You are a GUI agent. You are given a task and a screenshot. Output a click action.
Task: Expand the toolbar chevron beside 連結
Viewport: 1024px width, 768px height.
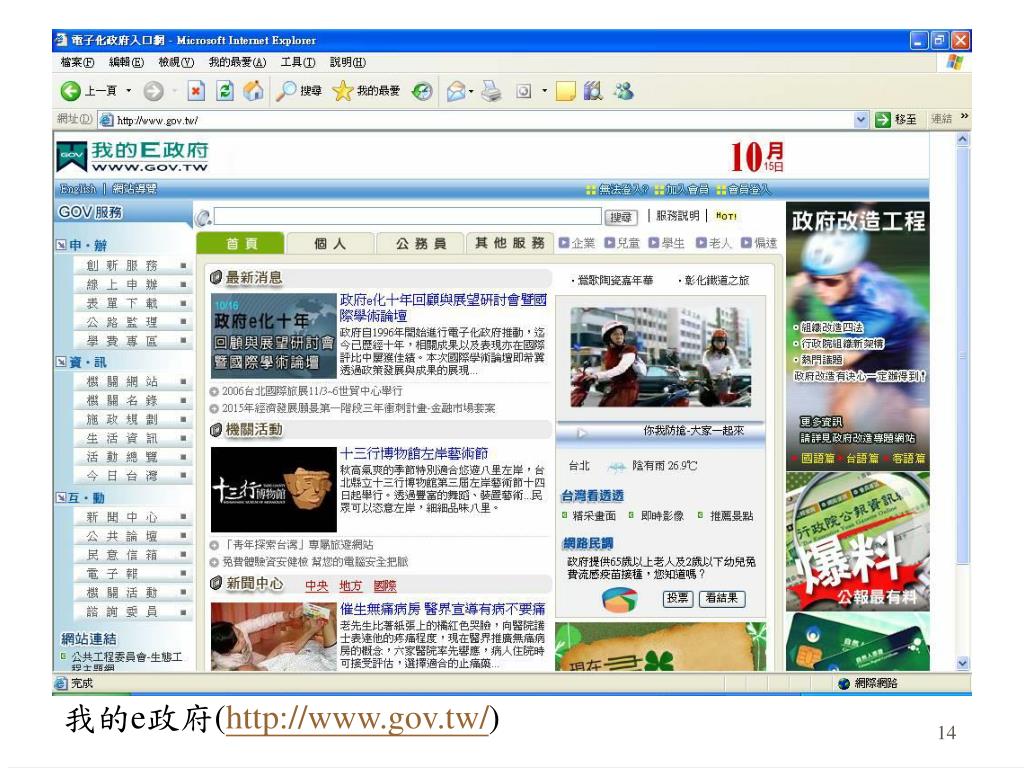click(x=964, y=118)
